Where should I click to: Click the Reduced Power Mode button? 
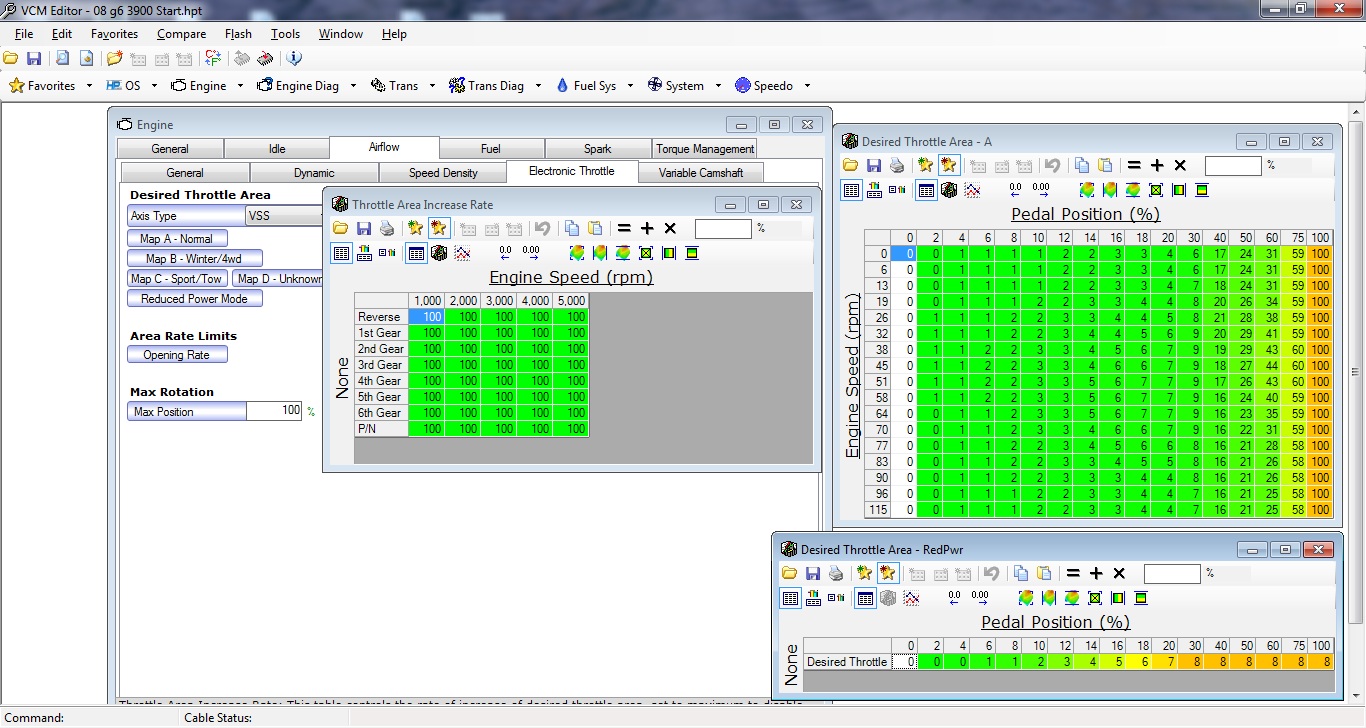pyautogui.click(x=194, y=299)
